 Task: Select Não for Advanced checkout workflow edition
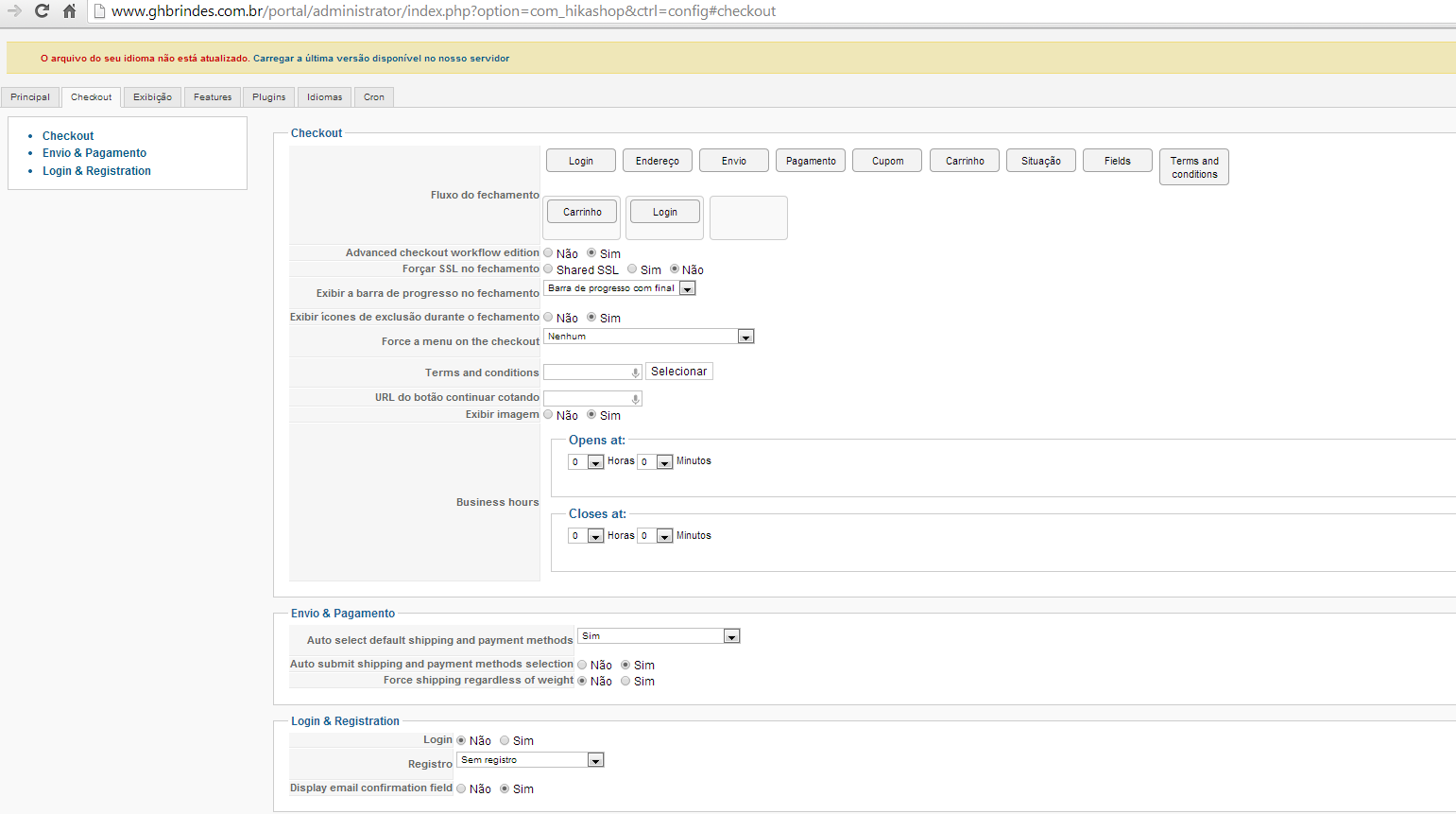tap(548, 252)
